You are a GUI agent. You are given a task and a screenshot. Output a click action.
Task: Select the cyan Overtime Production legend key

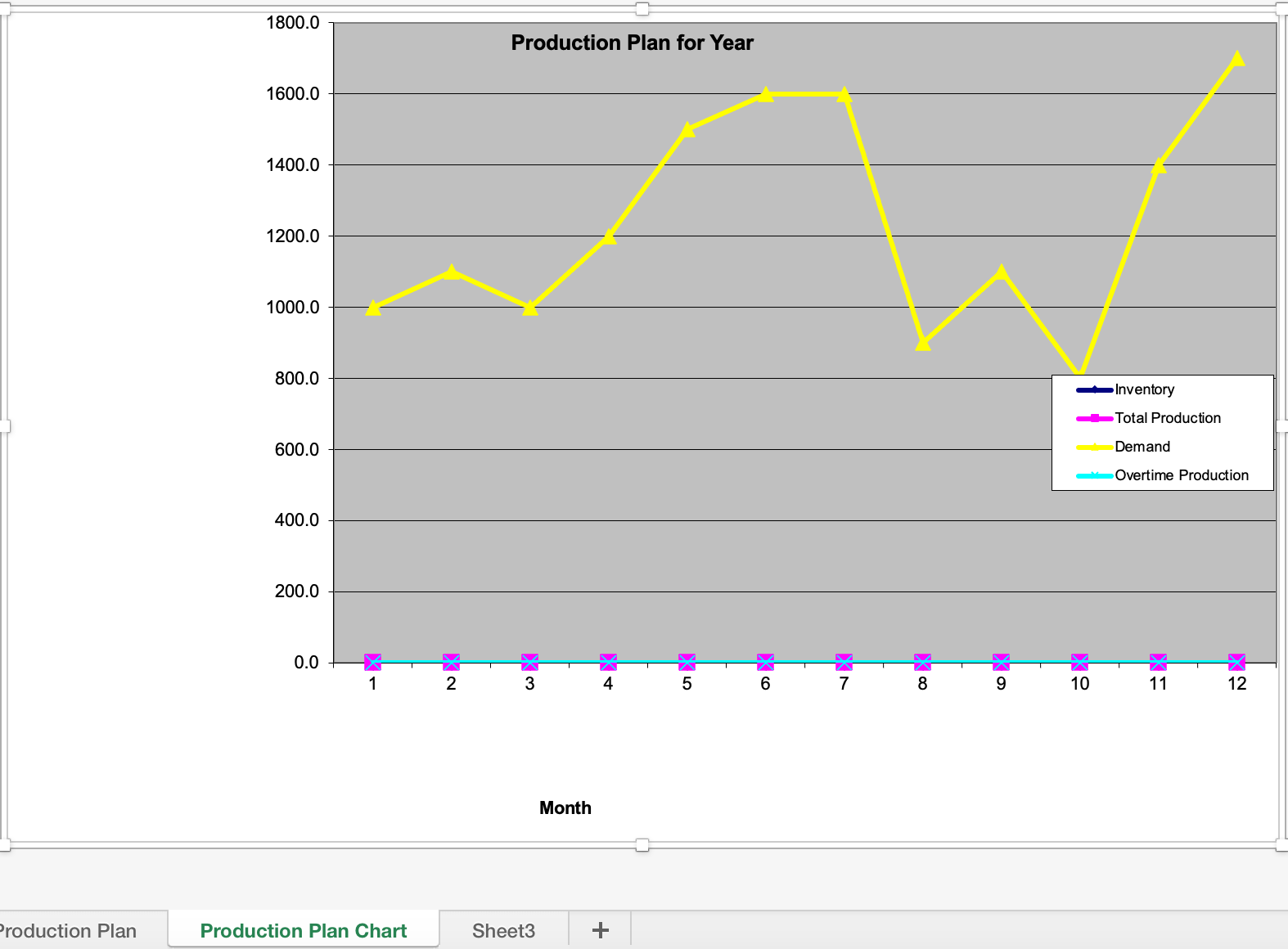[x=1094, y=475]
